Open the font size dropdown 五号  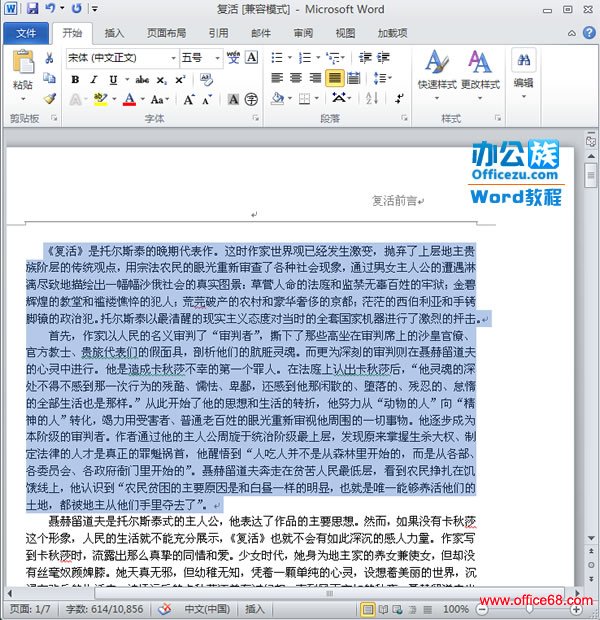coord(217,58)
